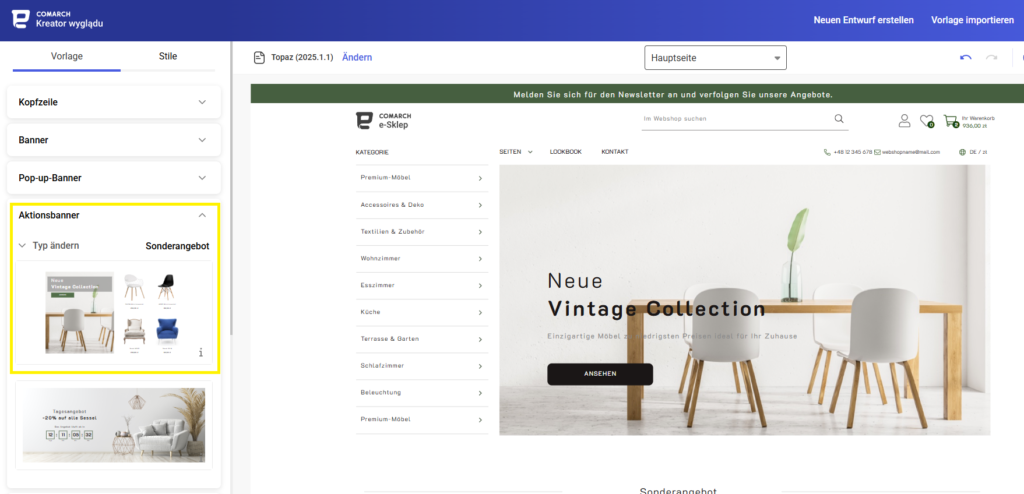Switch to the Vorlage tab
This screenshot has height=494, width=1024.
click(67, 56)
